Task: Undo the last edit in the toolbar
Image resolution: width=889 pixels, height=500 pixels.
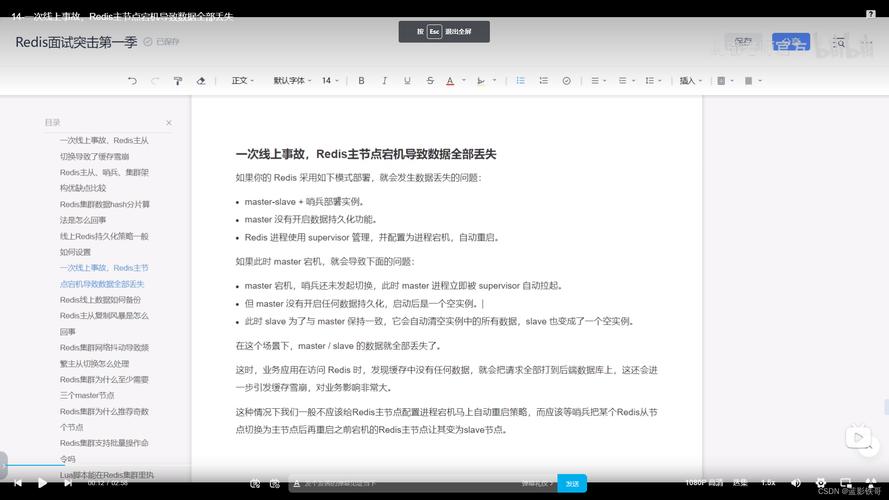Action: [x=132, y=80]
